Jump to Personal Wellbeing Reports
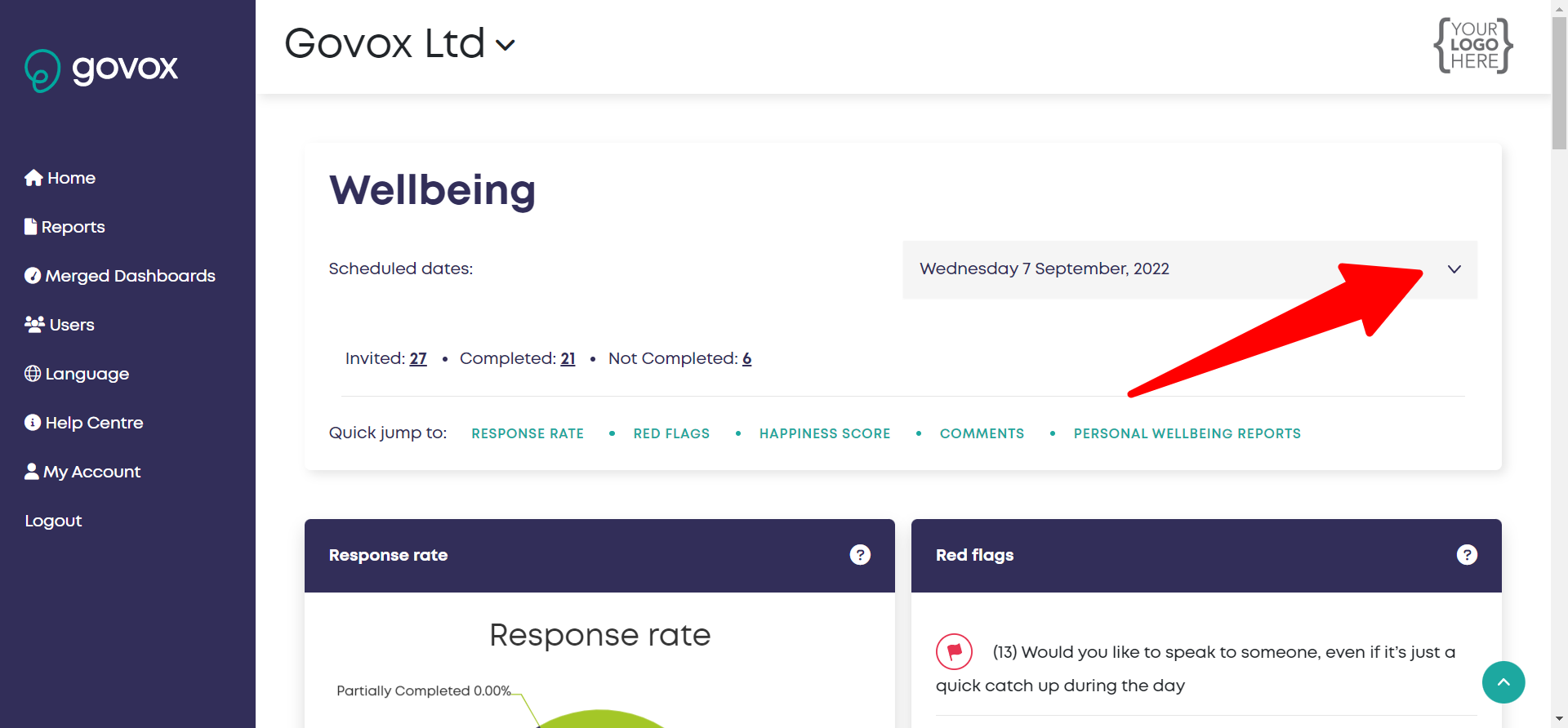This screenshot has height=728, width=1568. click(x=1187, y=433)
